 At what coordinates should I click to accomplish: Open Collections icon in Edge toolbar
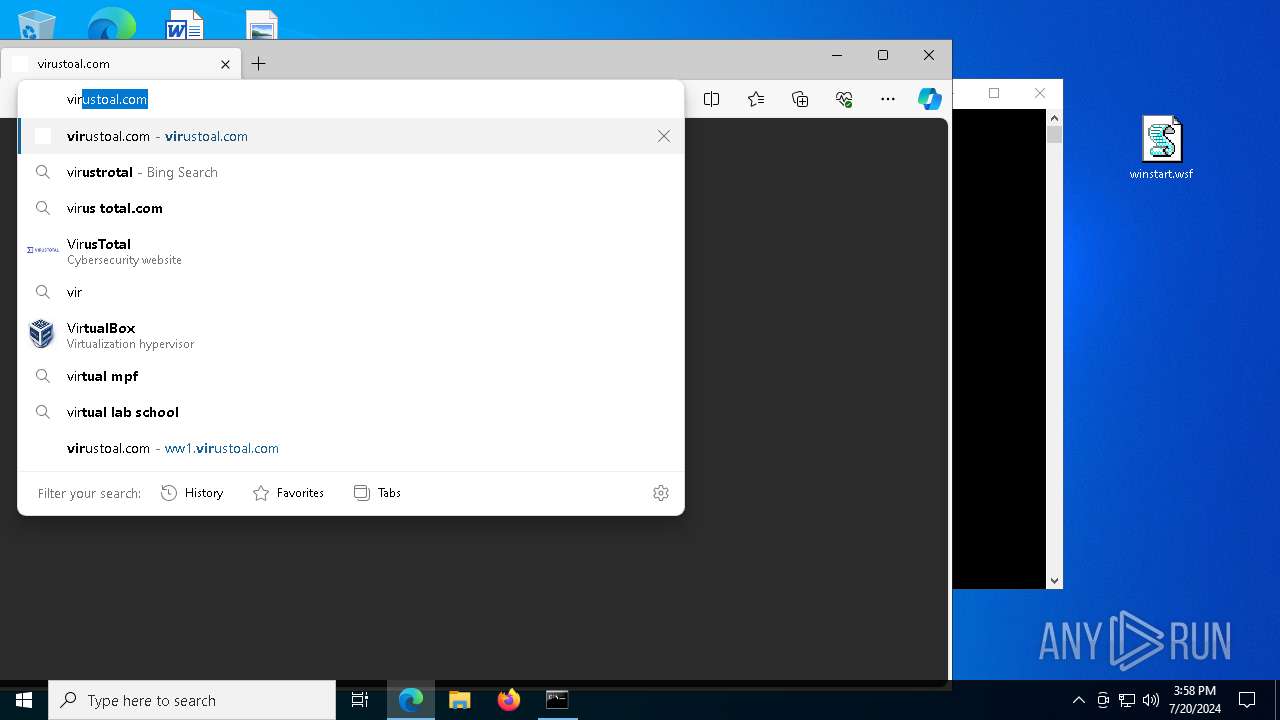[800, 99]
